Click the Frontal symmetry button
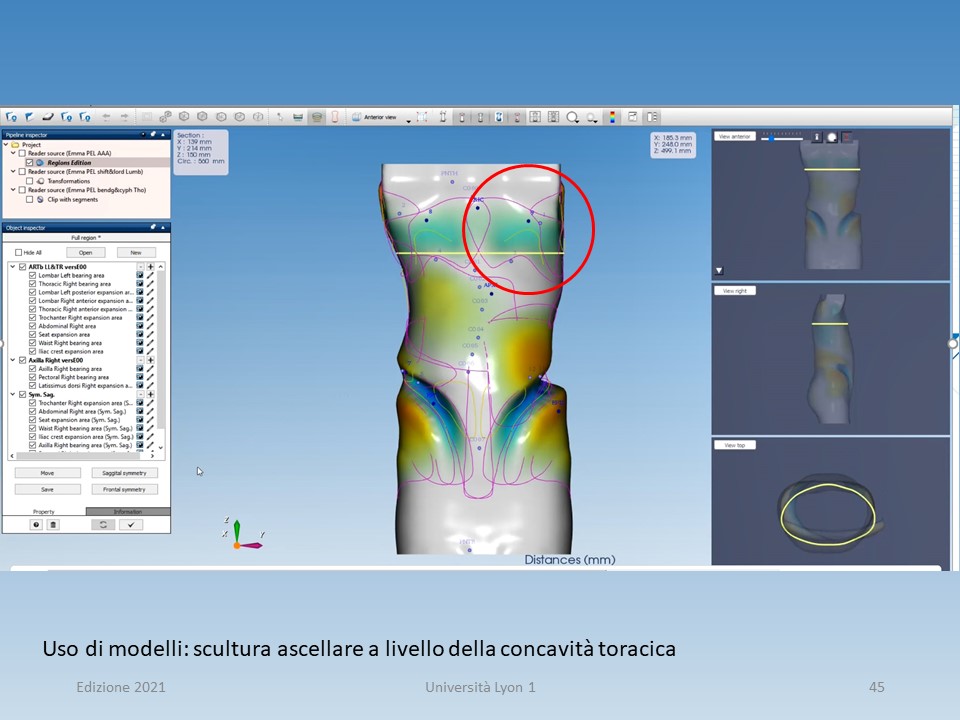 pos(124,489)
